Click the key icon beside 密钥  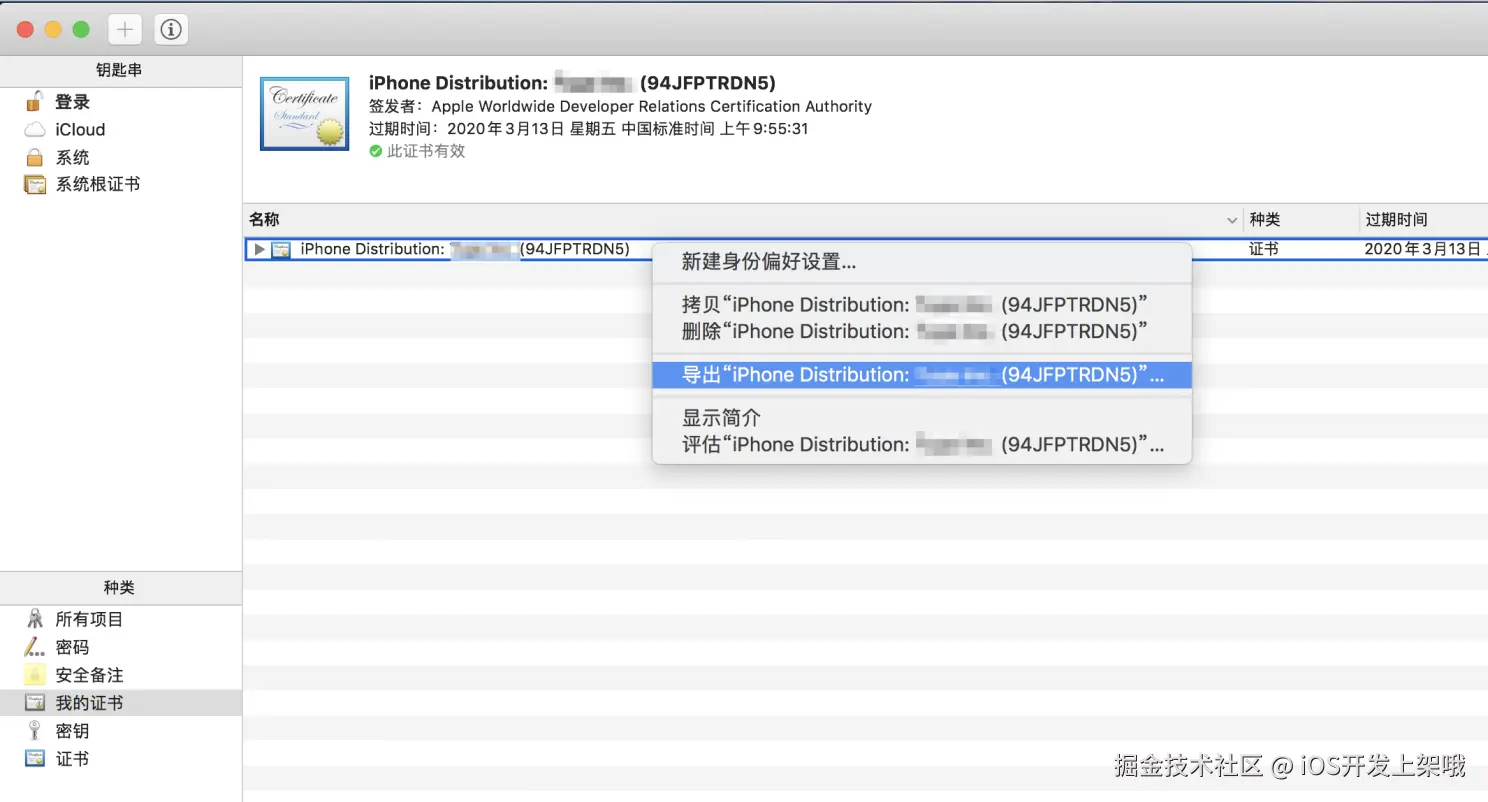(35, 731)
